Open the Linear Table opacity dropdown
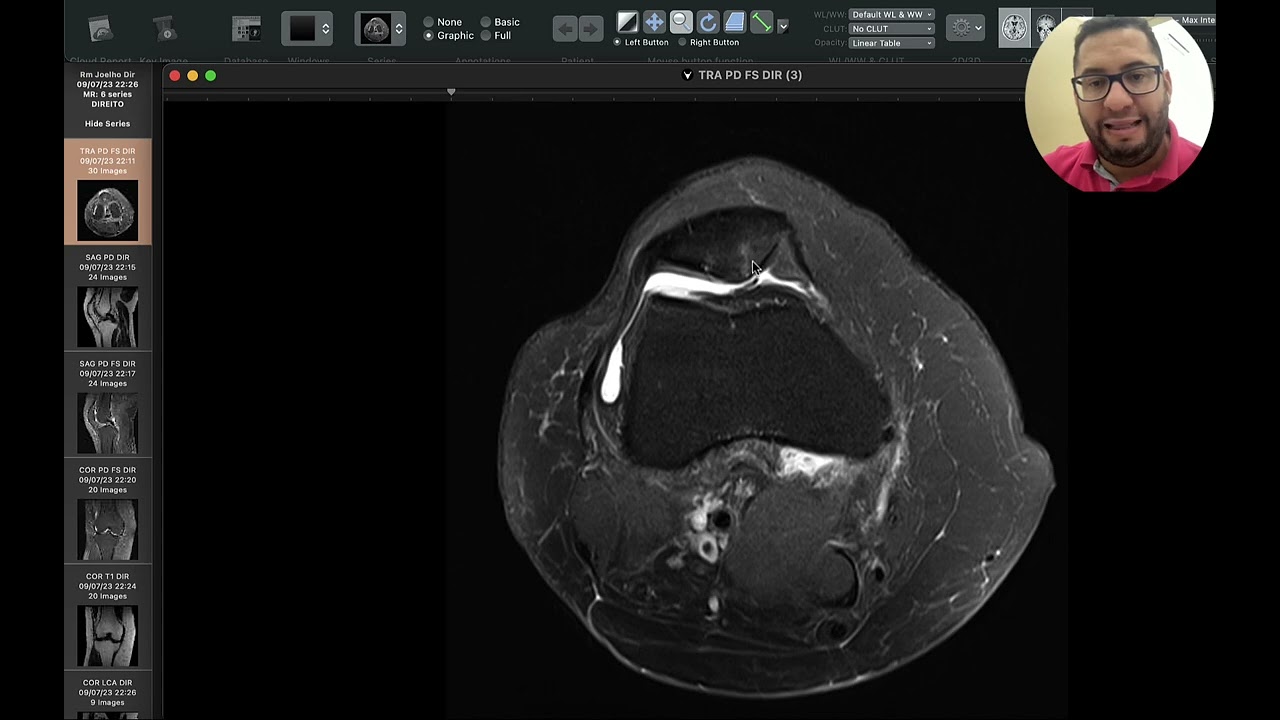This screenshot has width=1280, height=720. [x=891, y=43]
